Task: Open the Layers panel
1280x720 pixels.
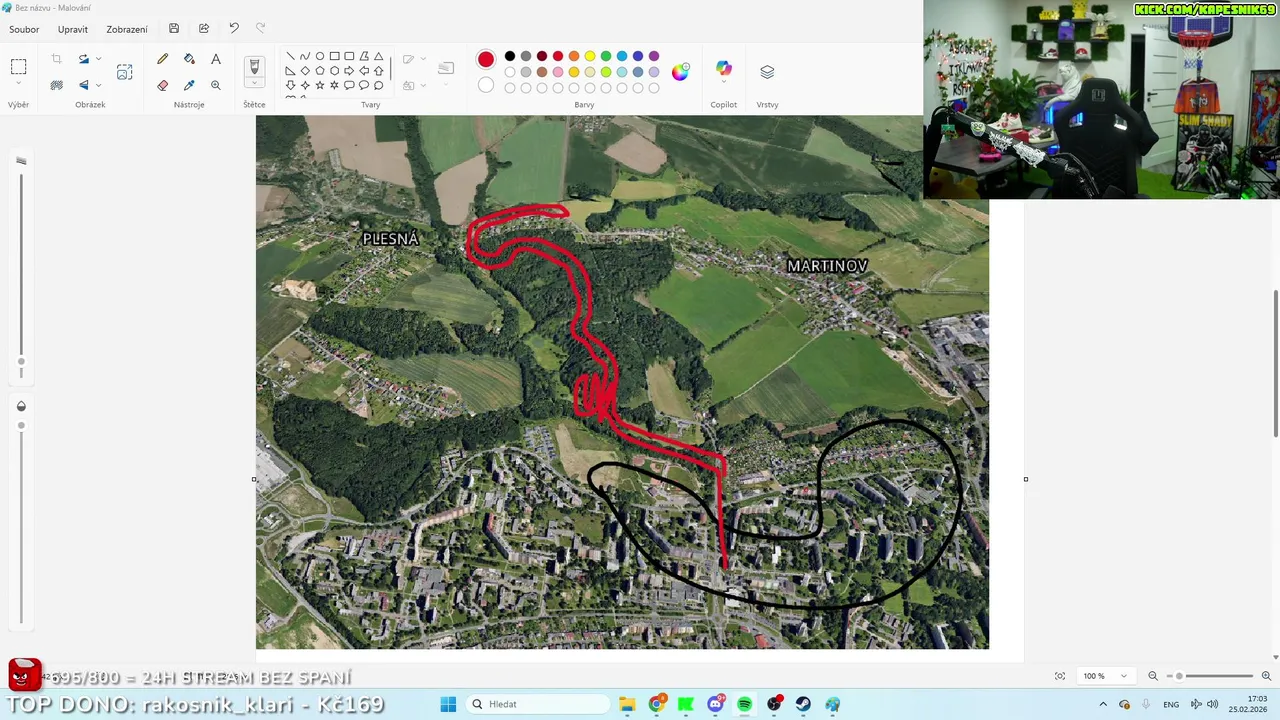Action: pyautogui.click(x=767, y=72)
